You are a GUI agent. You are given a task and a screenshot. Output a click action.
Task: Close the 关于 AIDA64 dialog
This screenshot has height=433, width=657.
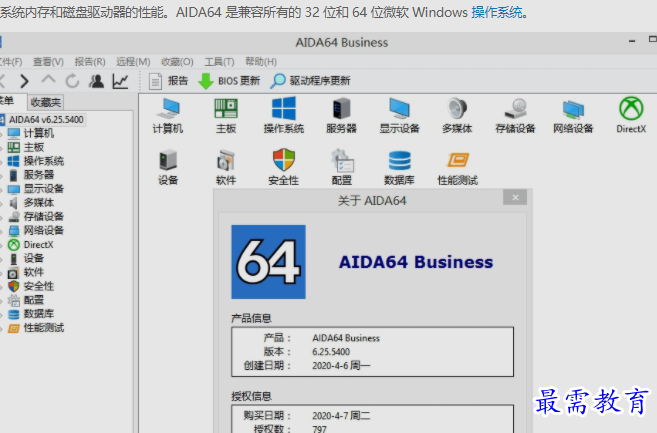[515, 197]
